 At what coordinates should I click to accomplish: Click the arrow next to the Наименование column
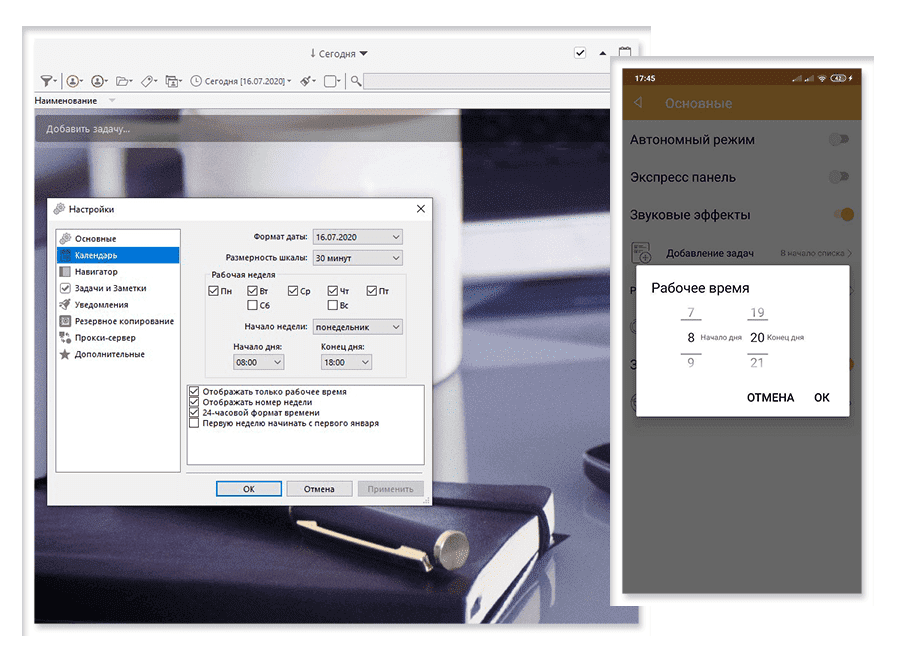pyautogui.click(x=112, y=100)
